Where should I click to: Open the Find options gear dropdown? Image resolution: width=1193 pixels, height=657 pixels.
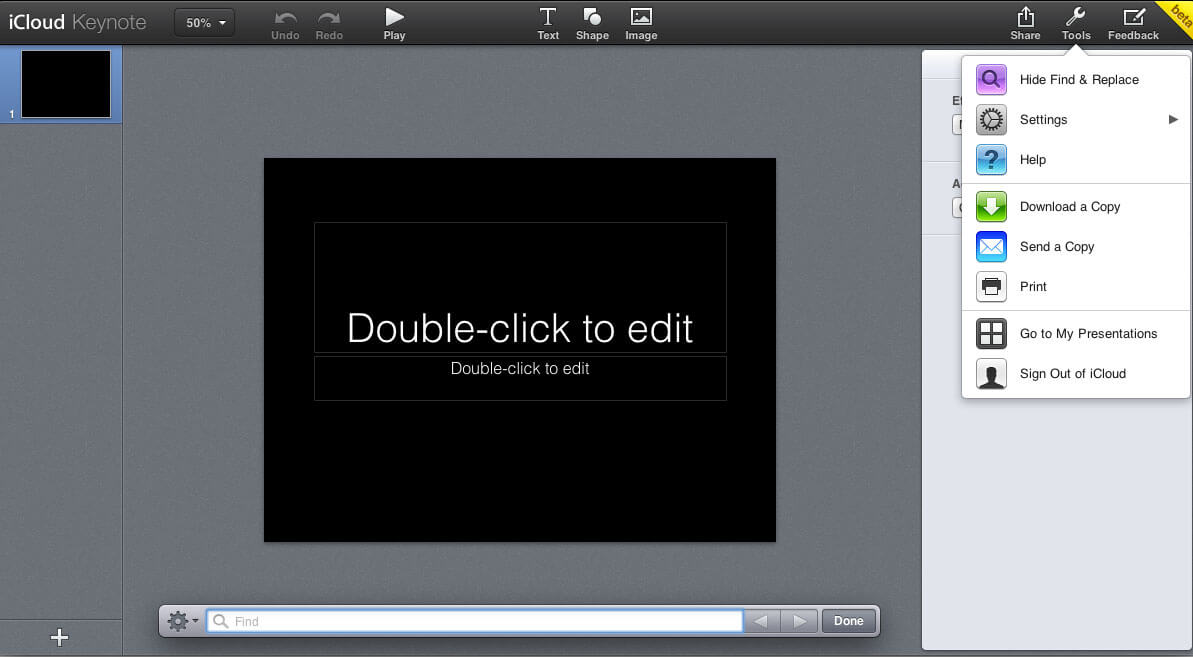[x=182, y=621]
